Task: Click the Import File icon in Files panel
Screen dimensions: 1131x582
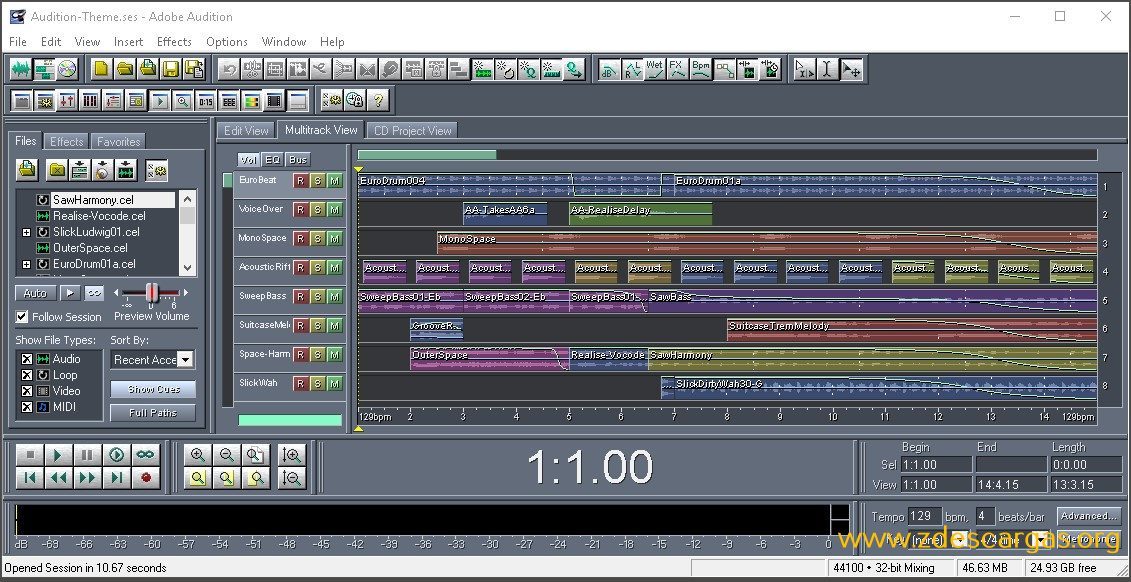Action: pos(27,170)
